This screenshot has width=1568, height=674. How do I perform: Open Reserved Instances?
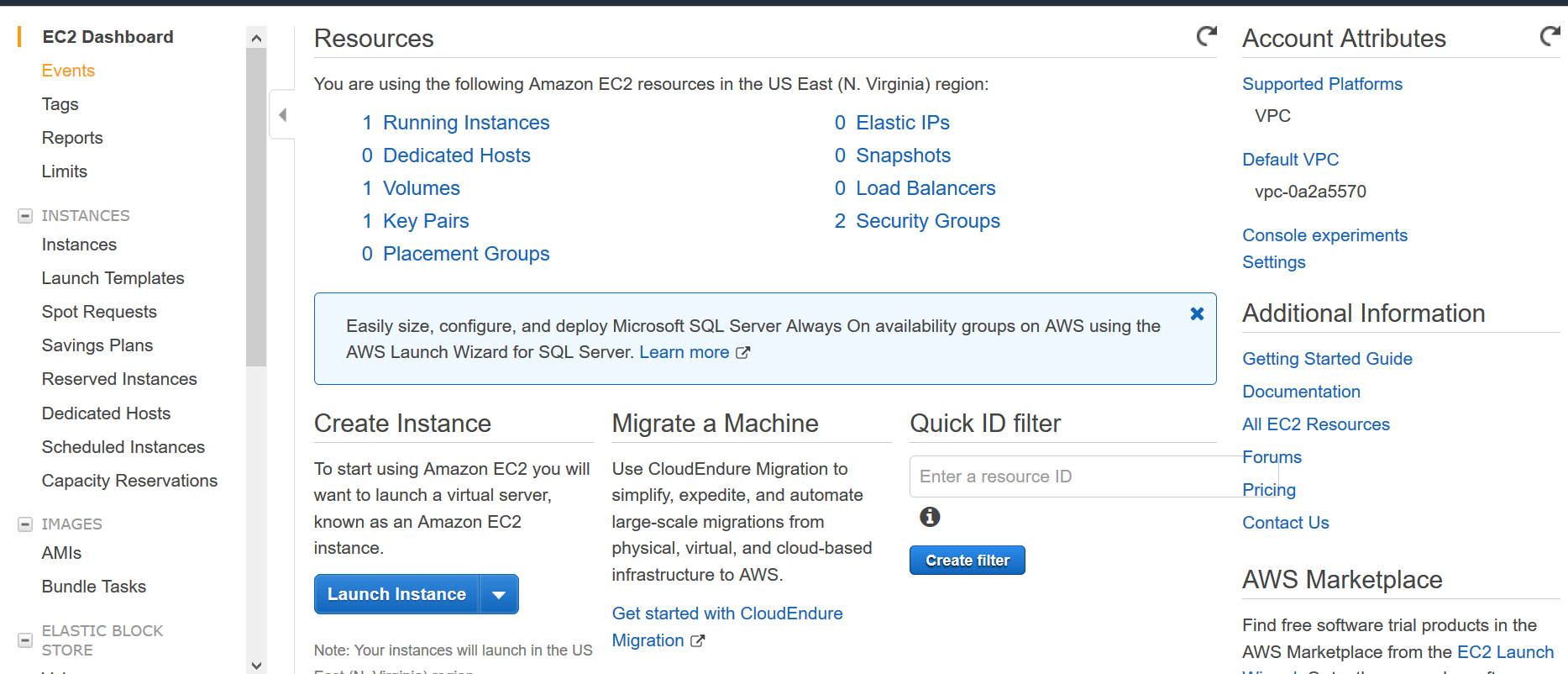point(119,379)
